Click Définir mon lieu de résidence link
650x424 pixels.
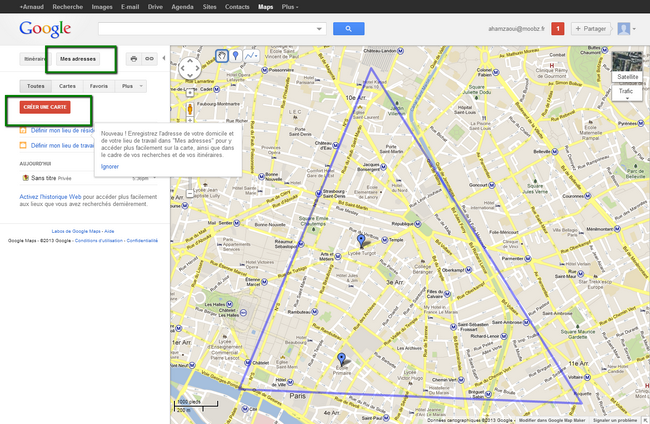click(x=63, y=131)
